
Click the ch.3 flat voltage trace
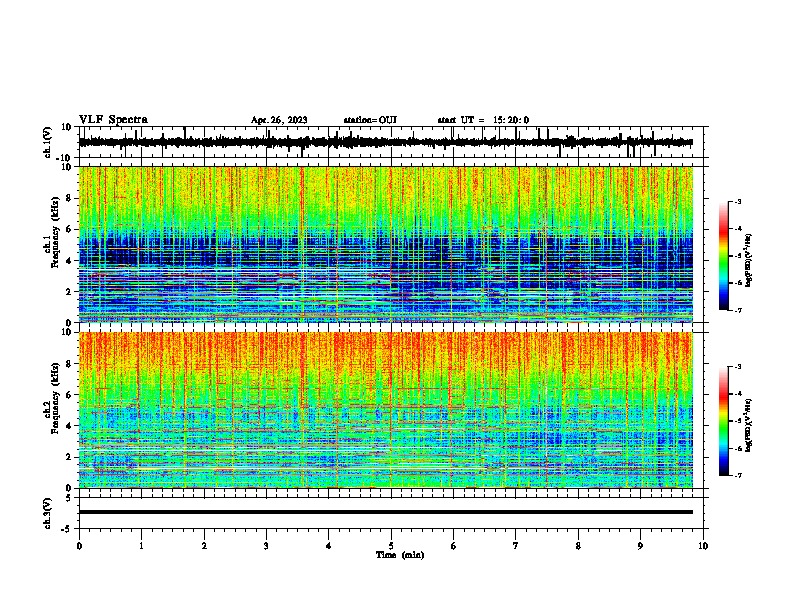pyautogui.click(x=385, y=512)
